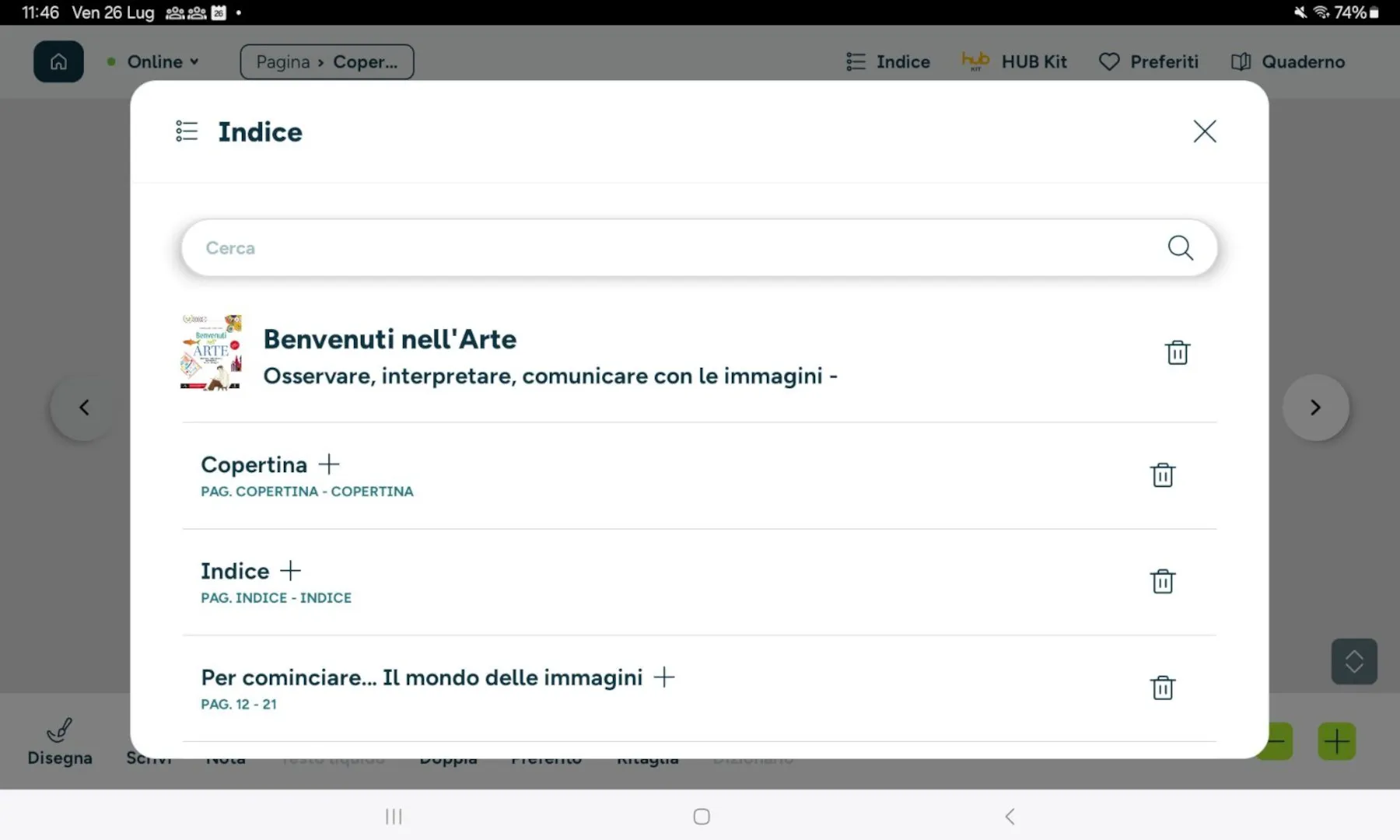Click PAG. 12 - 21 page range
This screenshot has height=840, width=1400.
tap(239, 704)
